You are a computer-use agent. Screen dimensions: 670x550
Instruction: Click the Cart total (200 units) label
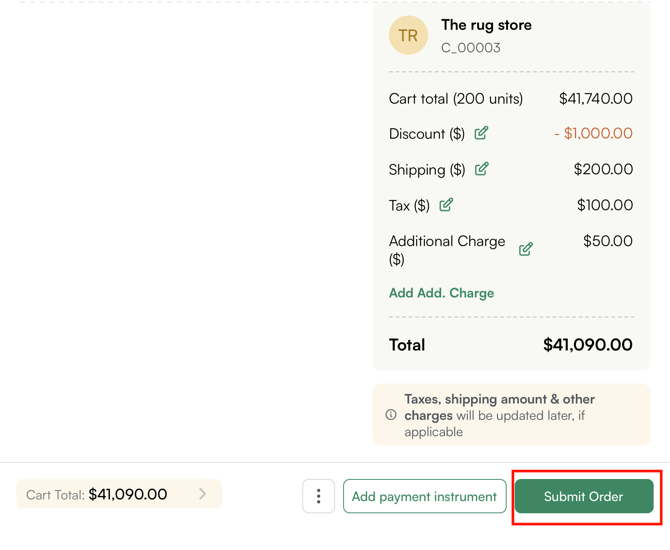coord(456,99)
